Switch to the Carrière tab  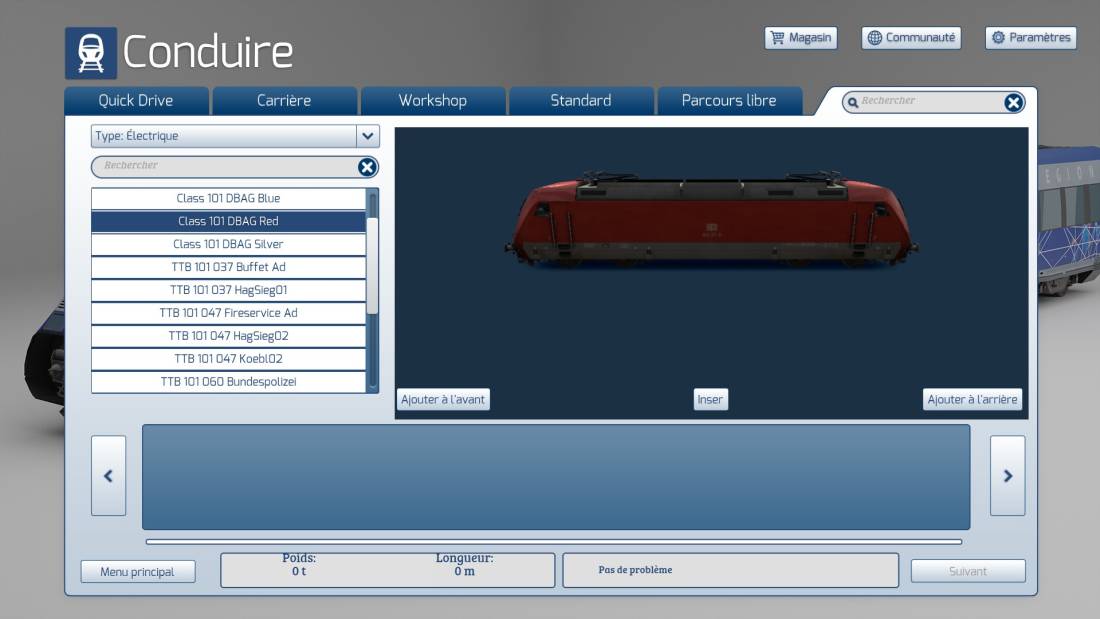coord(284,100)
